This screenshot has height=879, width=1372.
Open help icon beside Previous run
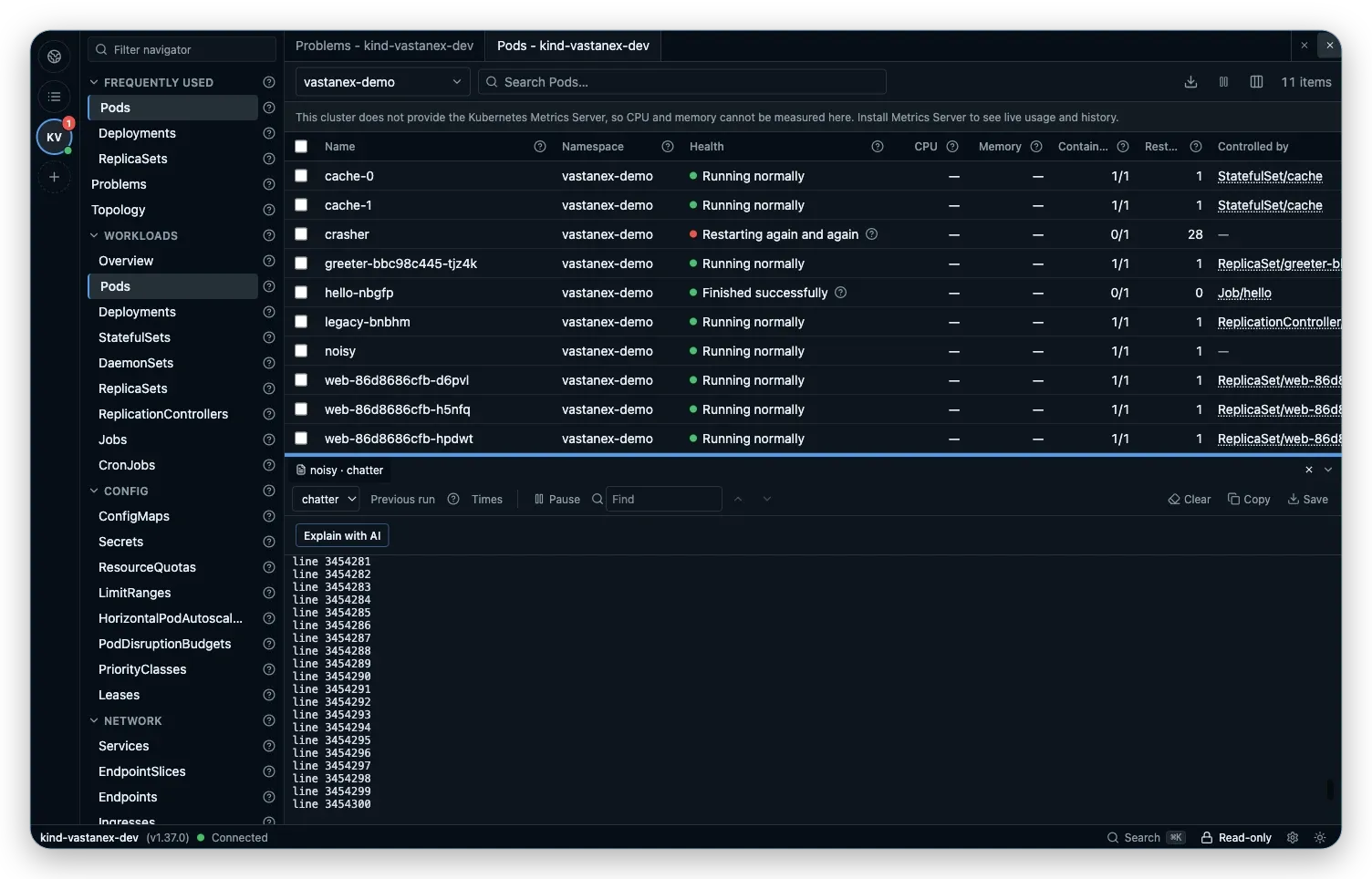(453, 500)
